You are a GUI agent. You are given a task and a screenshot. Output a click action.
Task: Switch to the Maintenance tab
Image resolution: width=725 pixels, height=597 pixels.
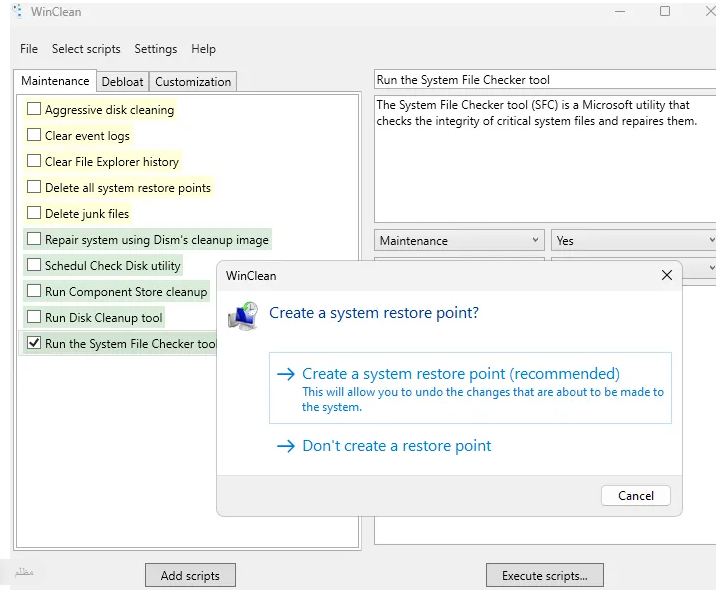(55, 81)
